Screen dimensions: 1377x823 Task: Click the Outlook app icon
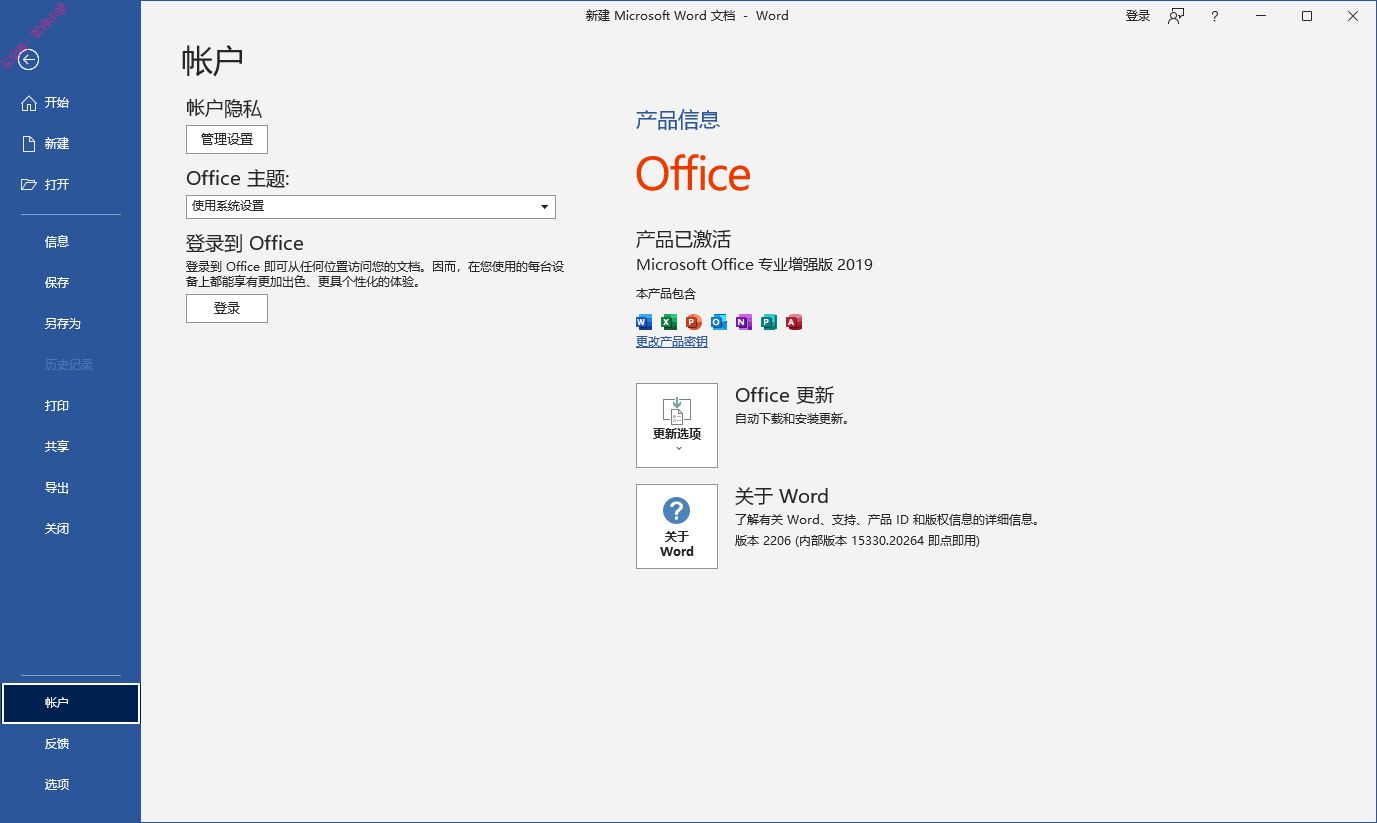pyautogui.click(x=719, y=322)
